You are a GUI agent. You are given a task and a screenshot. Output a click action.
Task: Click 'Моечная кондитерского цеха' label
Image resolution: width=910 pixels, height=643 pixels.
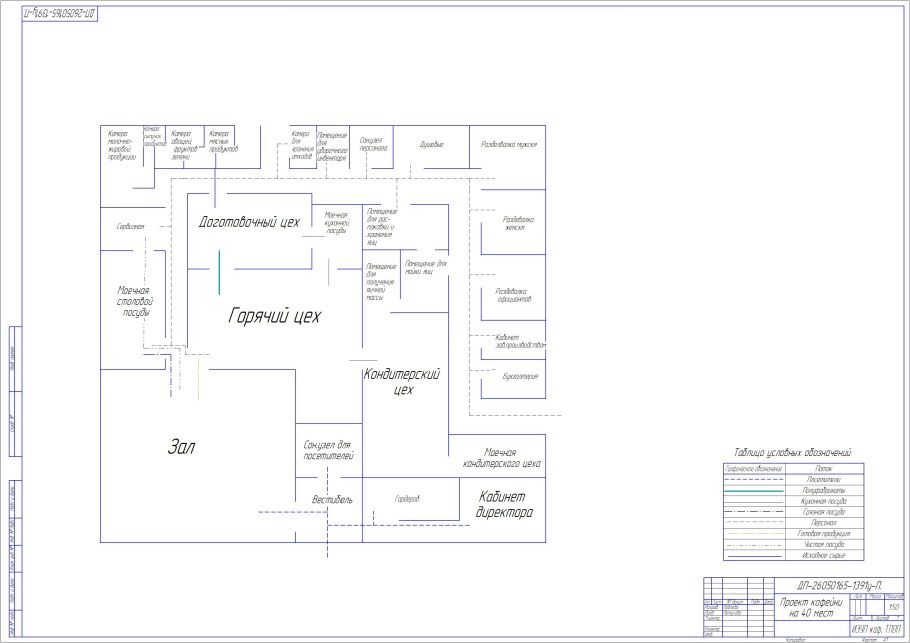(x=501, y=458)
